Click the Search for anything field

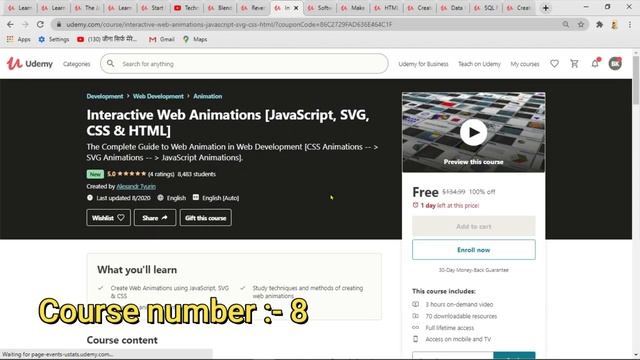[244, 64]
